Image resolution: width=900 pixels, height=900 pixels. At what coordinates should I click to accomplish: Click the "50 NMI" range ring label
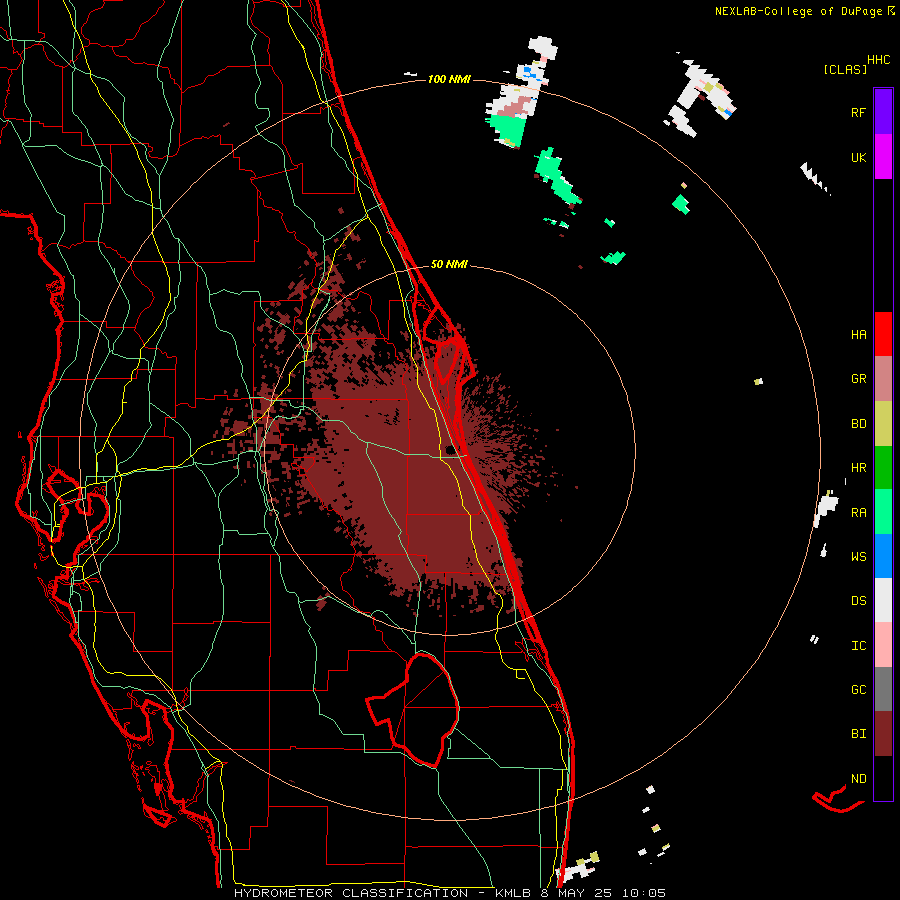(449, 264)
